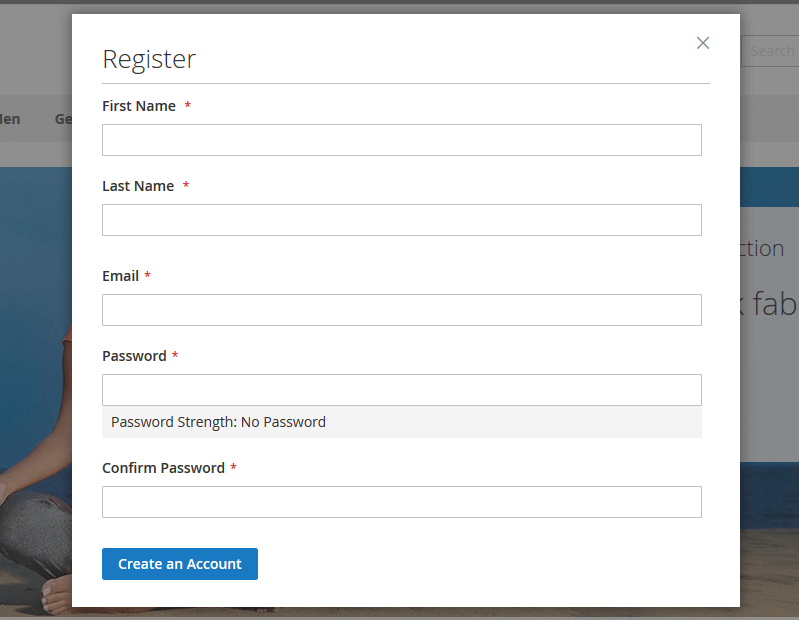The height and width of the screenshot is (620, 799).
Task: Close the Register dialog with the X
Action: (x=703, y=43)
